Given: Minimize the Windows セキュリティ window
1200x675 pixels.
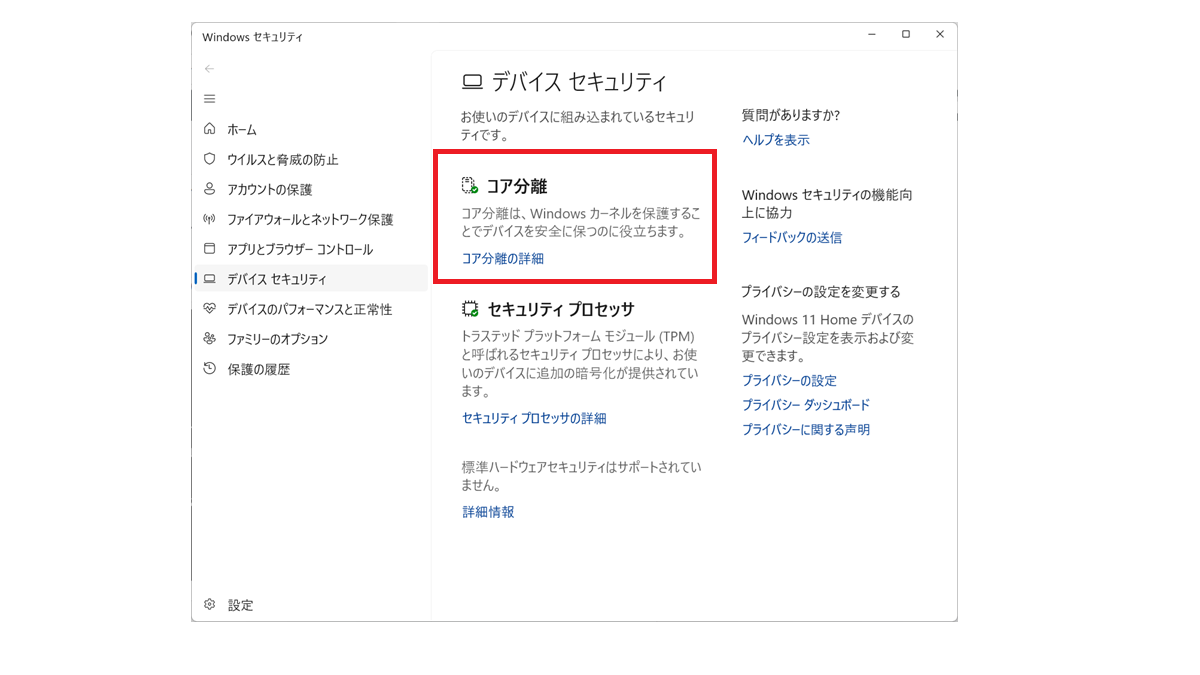Looking at the screenshot, I should (872, 34).
